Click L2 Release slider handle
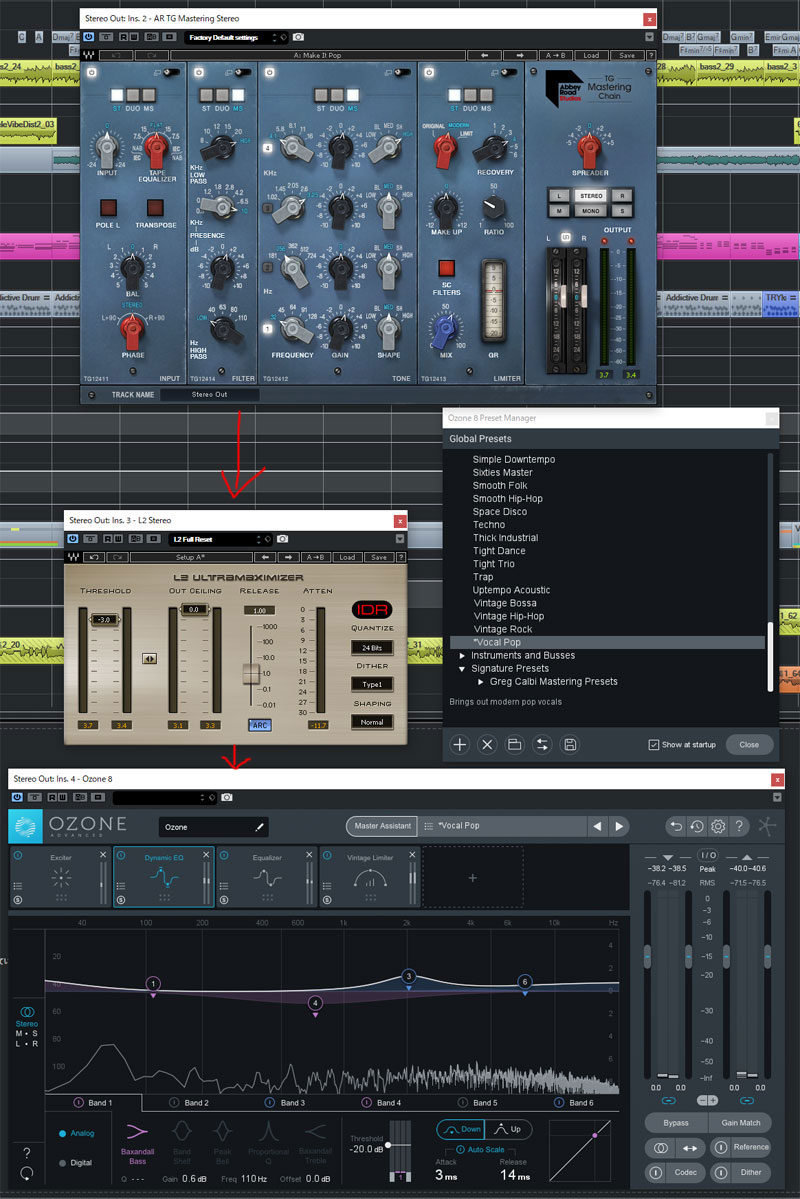 point(251,674)
